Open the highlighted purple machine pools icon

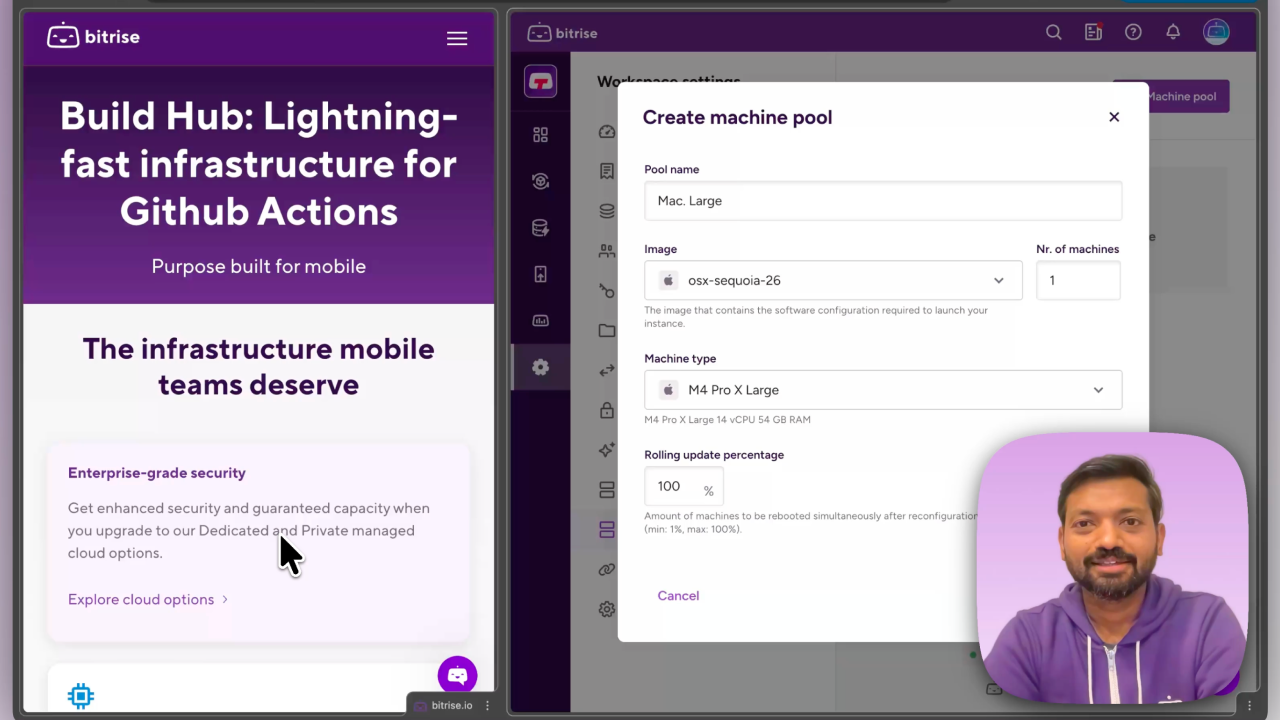tap(607, 529)
